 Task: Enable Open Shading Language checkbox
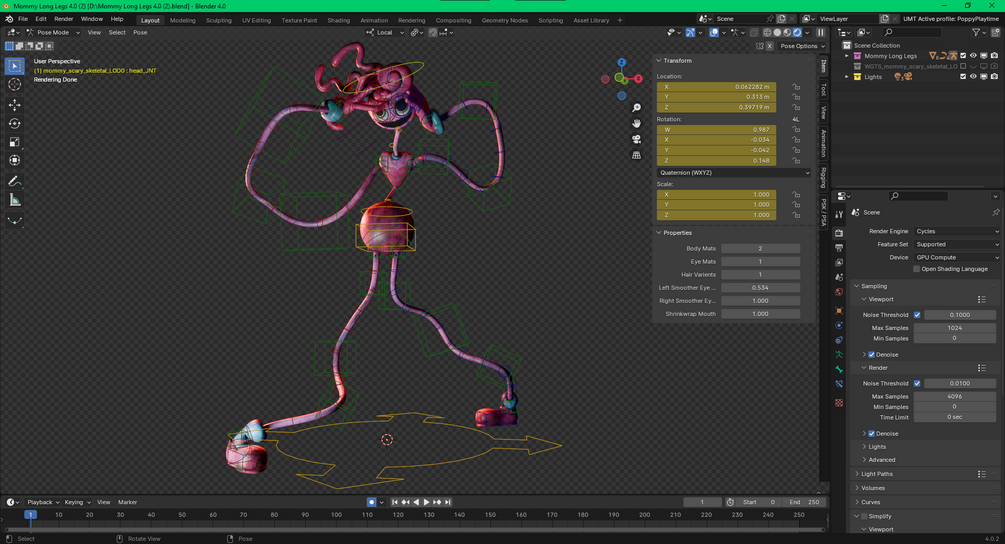point(917,269)
